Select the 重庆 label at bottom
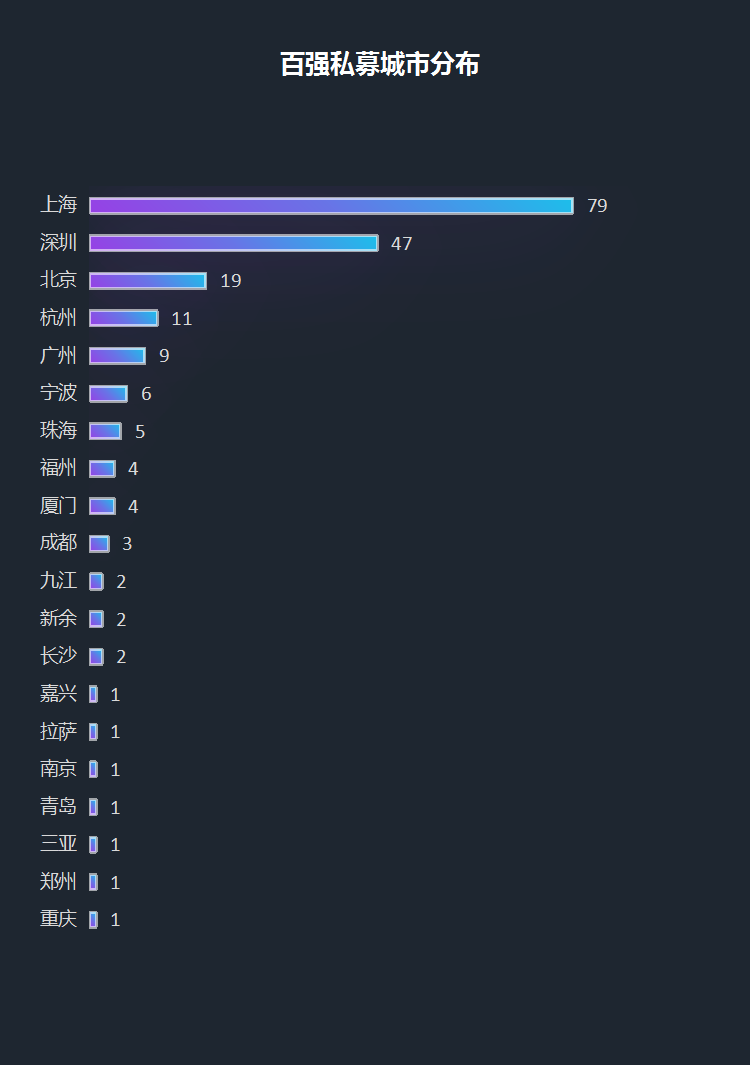This screenshot has height=1079, width=751. coord(59,919)
